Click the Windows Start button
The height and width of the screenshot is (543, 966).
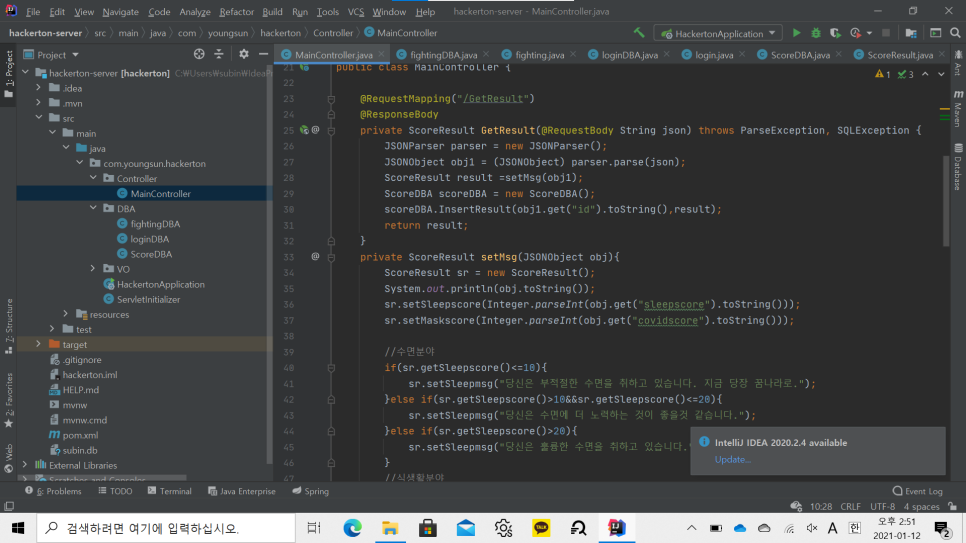(18, 528)
